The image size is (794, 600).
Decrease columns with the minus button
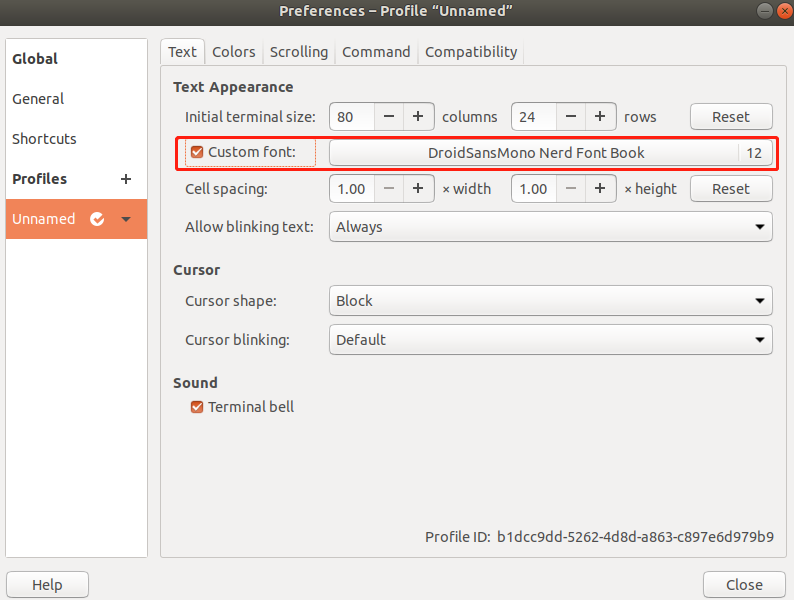click(389, 116)
